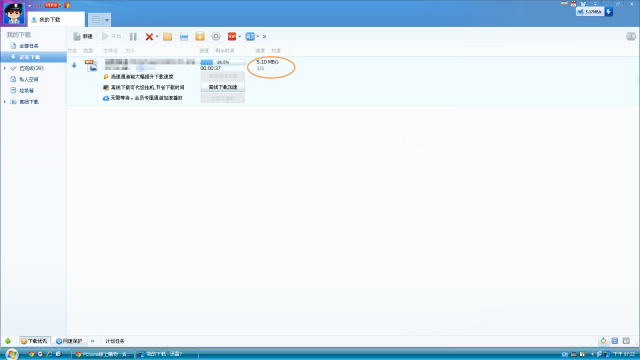Open the download folder from toolbar

coord(167,36)
